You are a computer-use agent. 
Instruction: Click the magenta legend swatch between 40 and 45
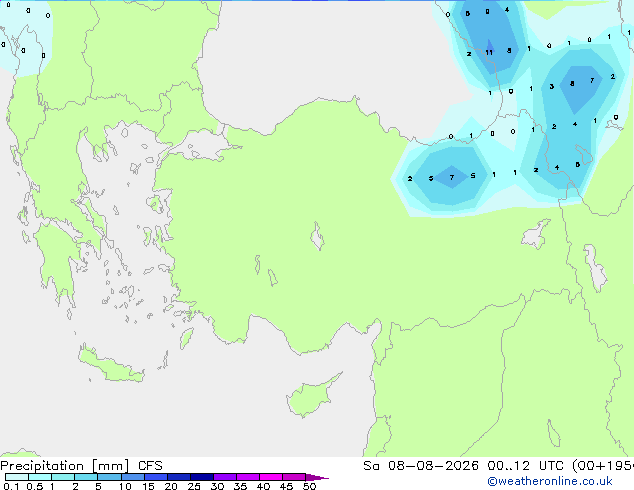271,477
